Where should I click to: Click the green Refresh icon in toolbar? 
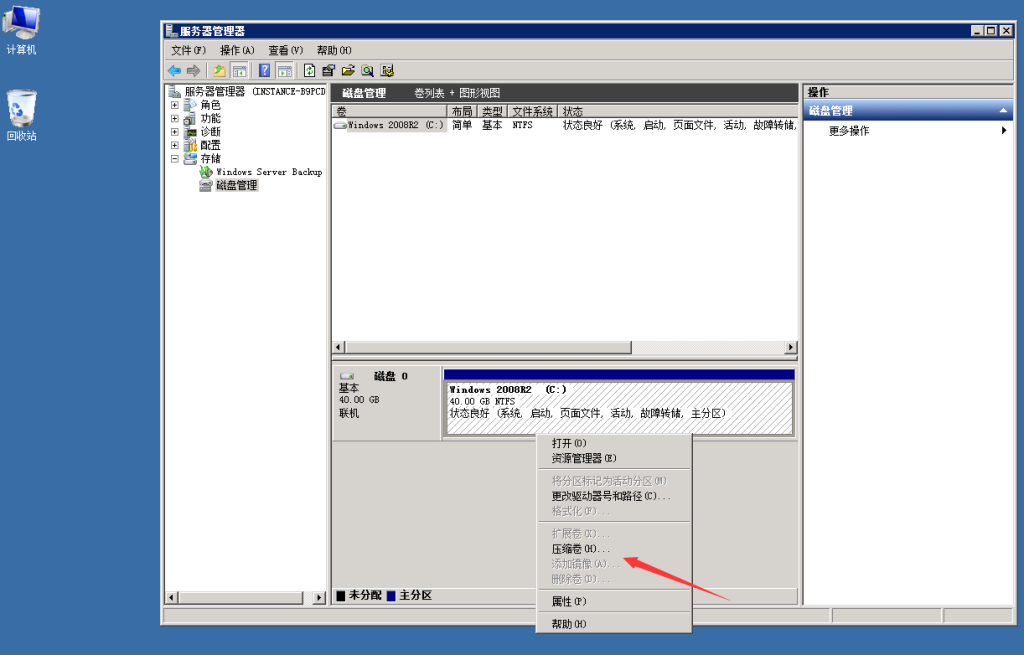click(310, 71)
